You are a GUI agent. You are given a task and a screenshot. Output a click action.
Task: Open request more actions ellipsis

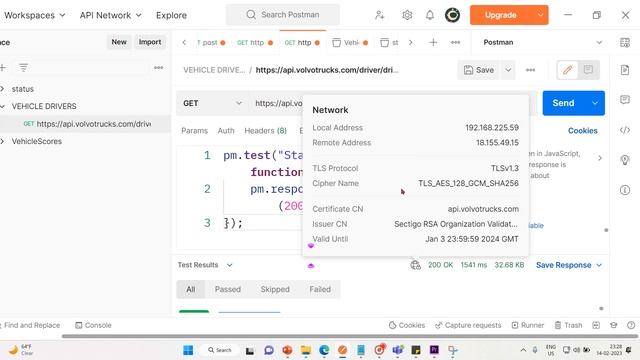tap(530, 70)
